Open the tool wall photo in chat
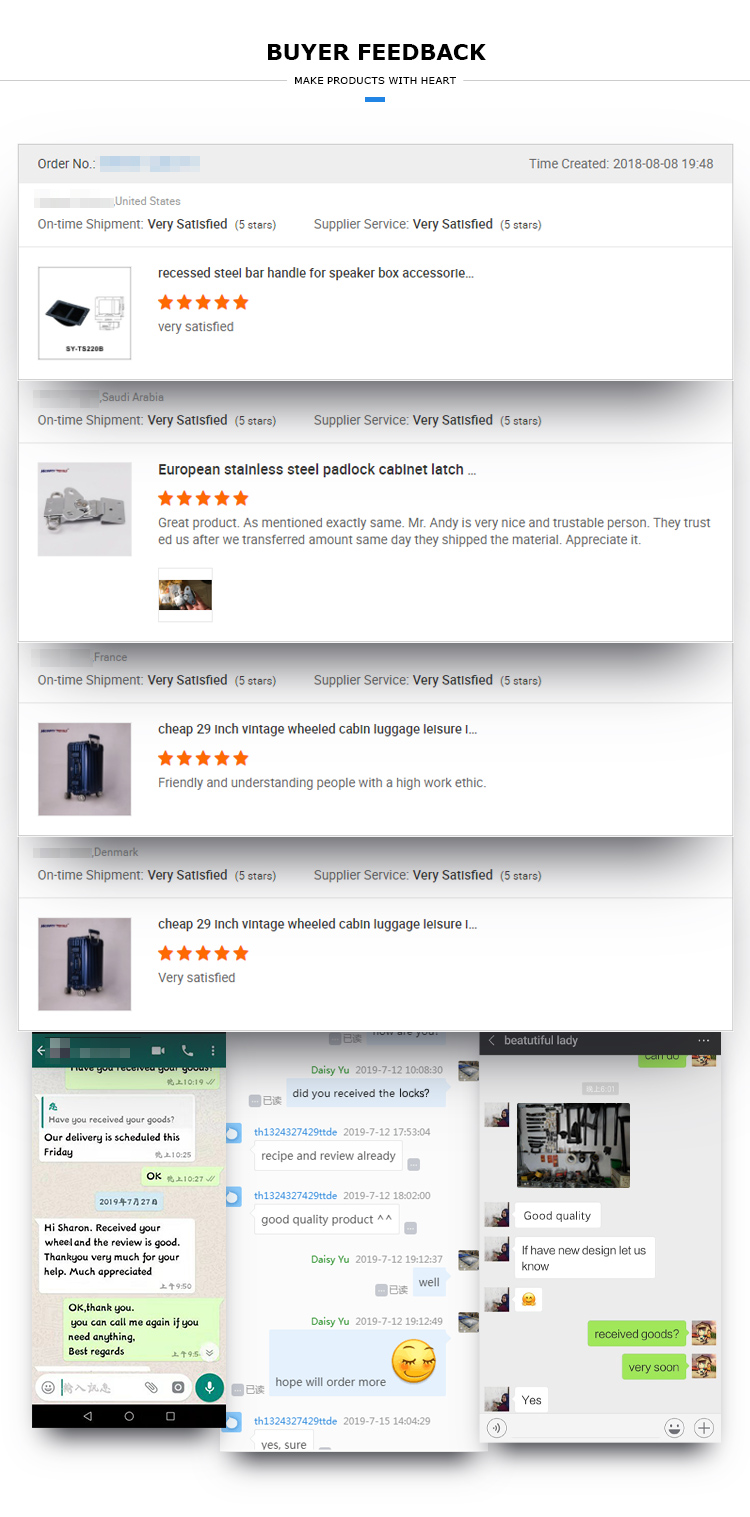Screen dimensions: 750x1517 (x=573, y=1145)
